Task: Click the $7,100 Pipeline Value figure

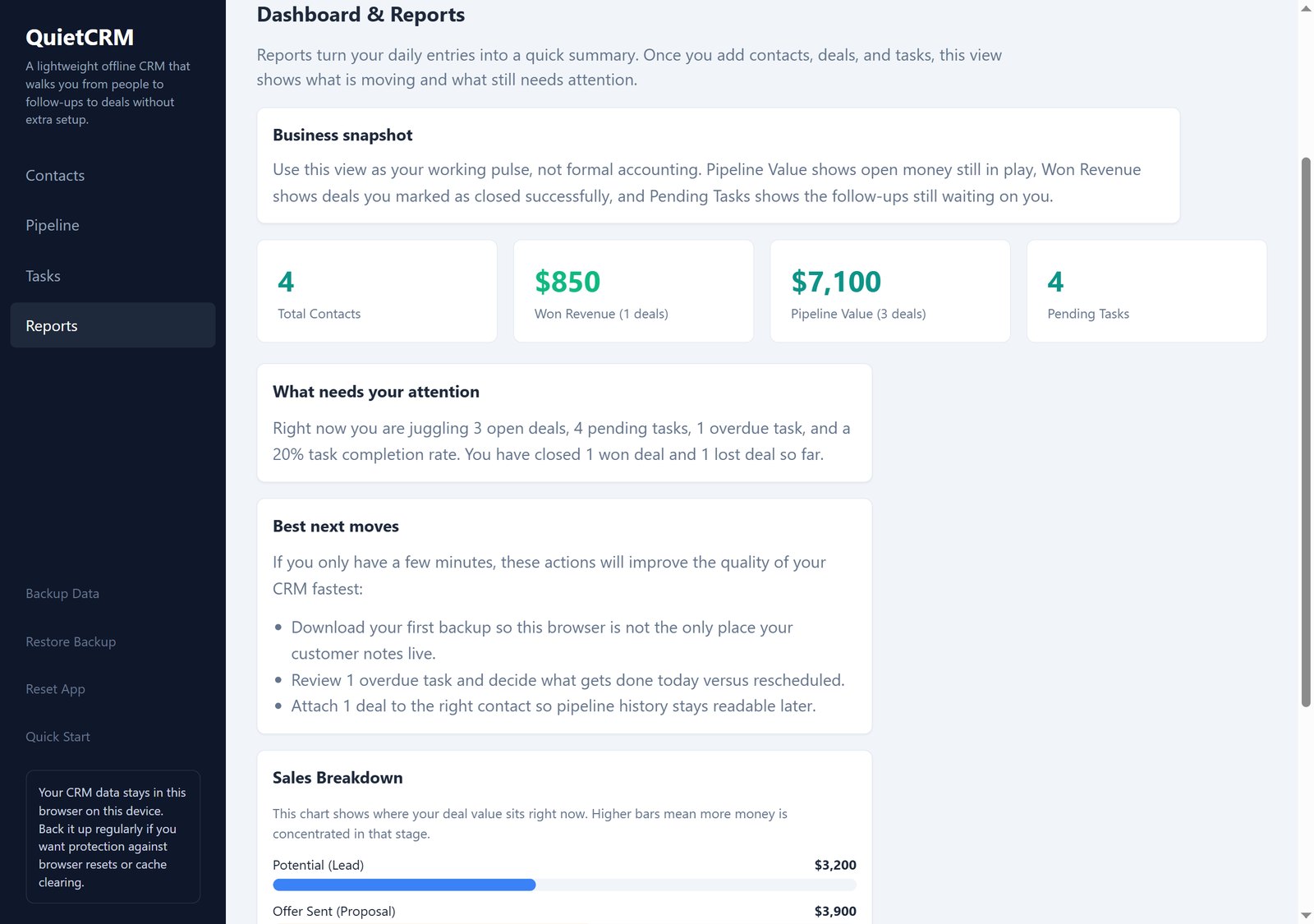Action: pos(836,282)
